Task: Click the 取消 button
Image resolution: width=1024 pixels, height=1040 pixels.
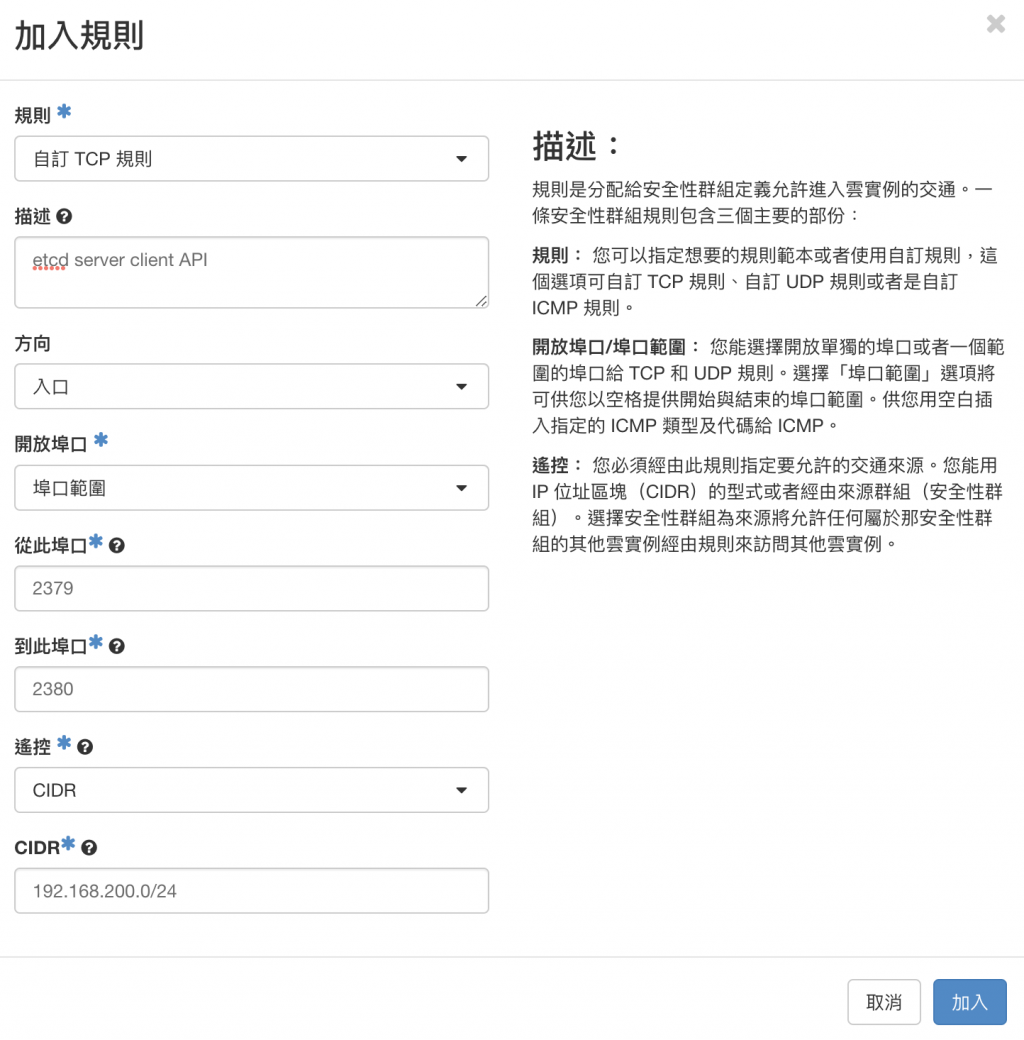Action: [x=884, y=1002]
